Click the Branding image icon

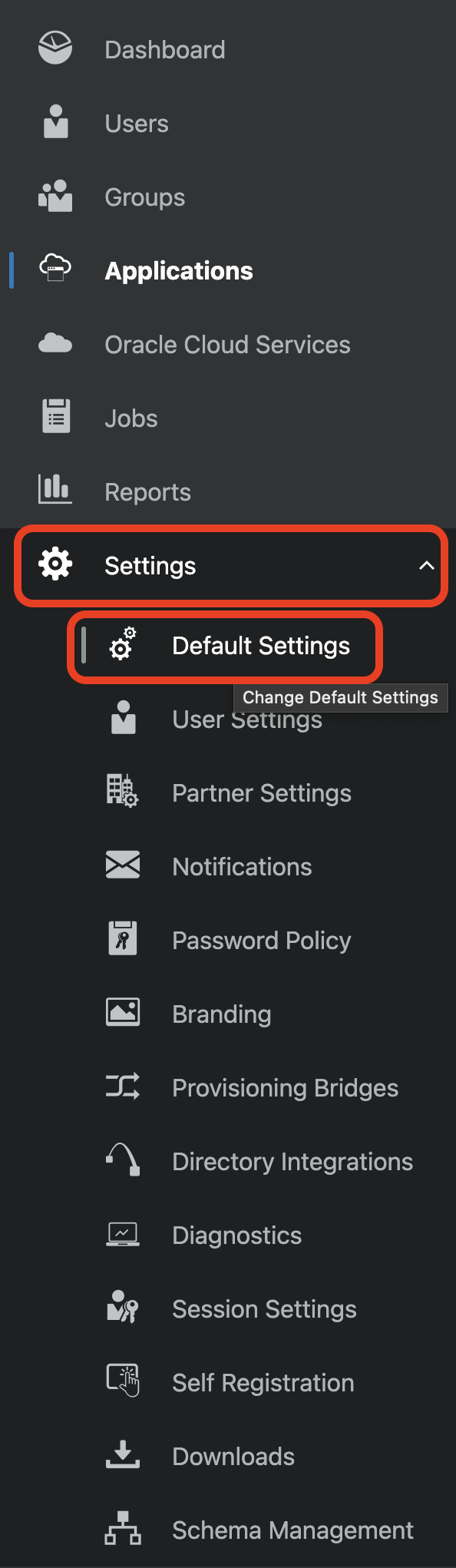tap(123, 1012)
